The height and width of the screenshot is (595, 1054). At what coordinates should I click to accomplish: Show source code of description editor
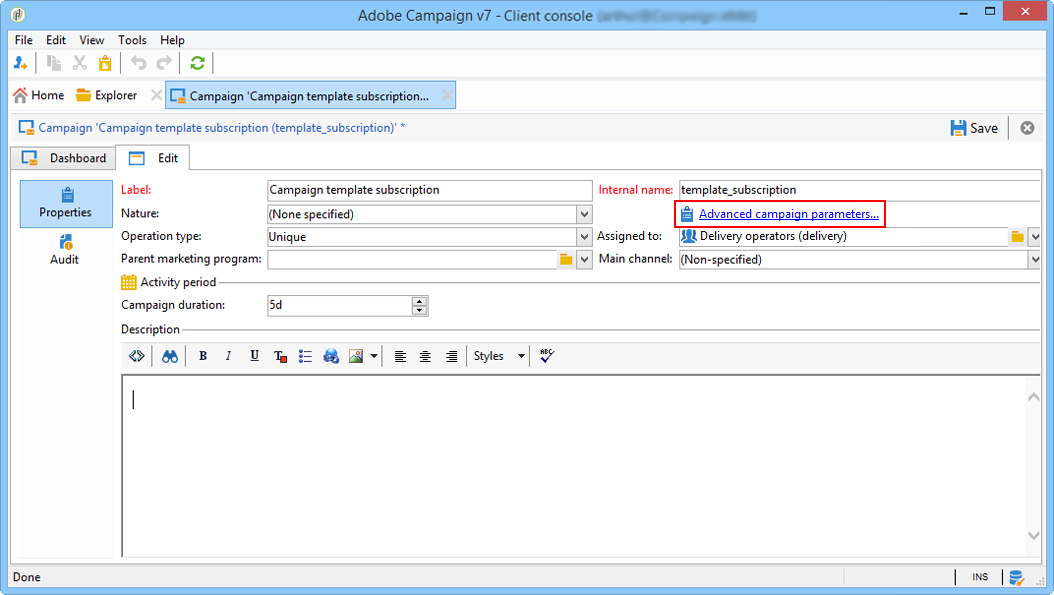(136, 356)
